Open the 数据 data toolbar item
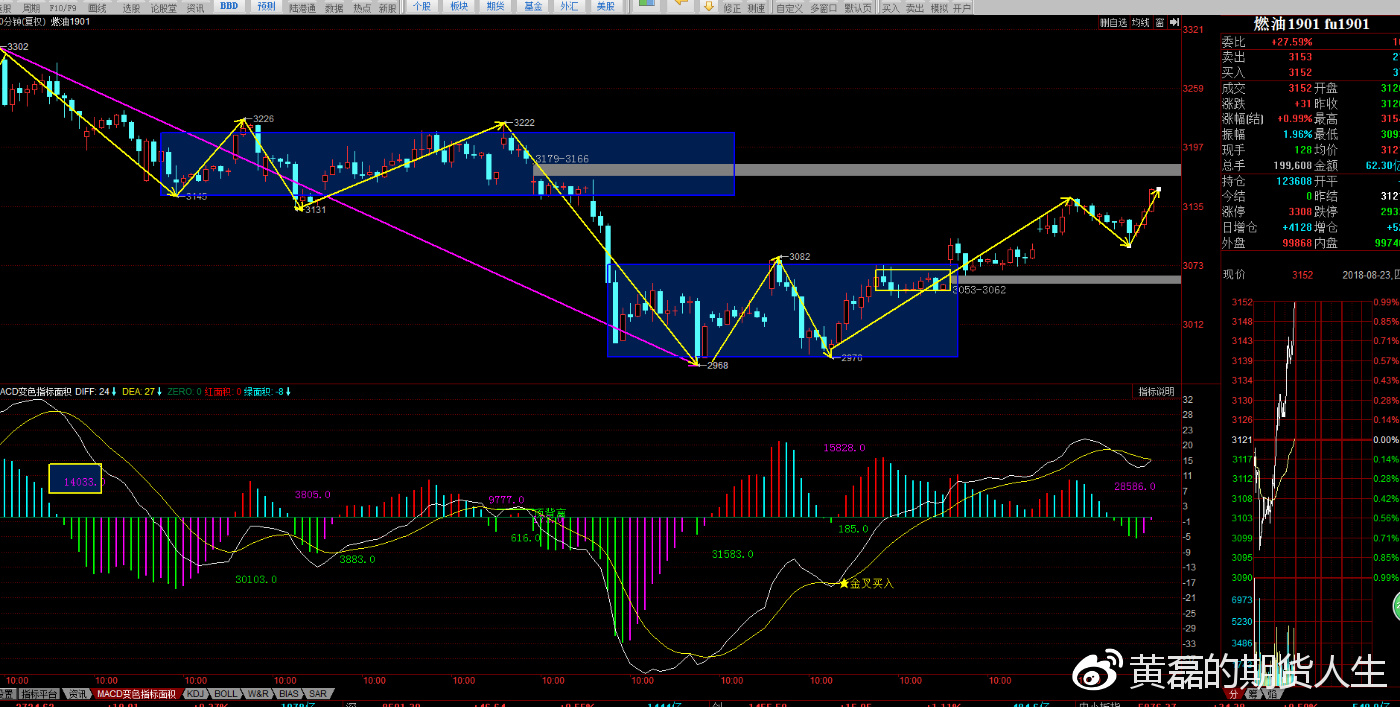Image resolution: width=1400 pixels, height=707 pixels. [333, 7]
